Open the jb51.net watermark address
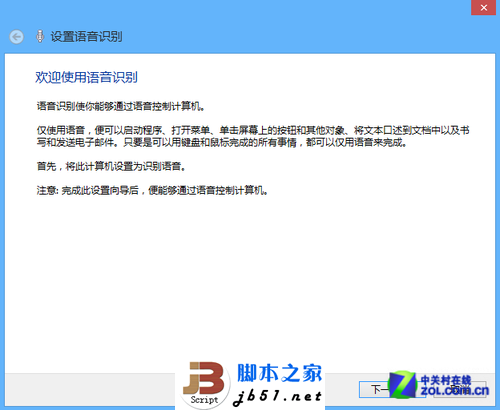500x410 pixels. click(277, 397)
